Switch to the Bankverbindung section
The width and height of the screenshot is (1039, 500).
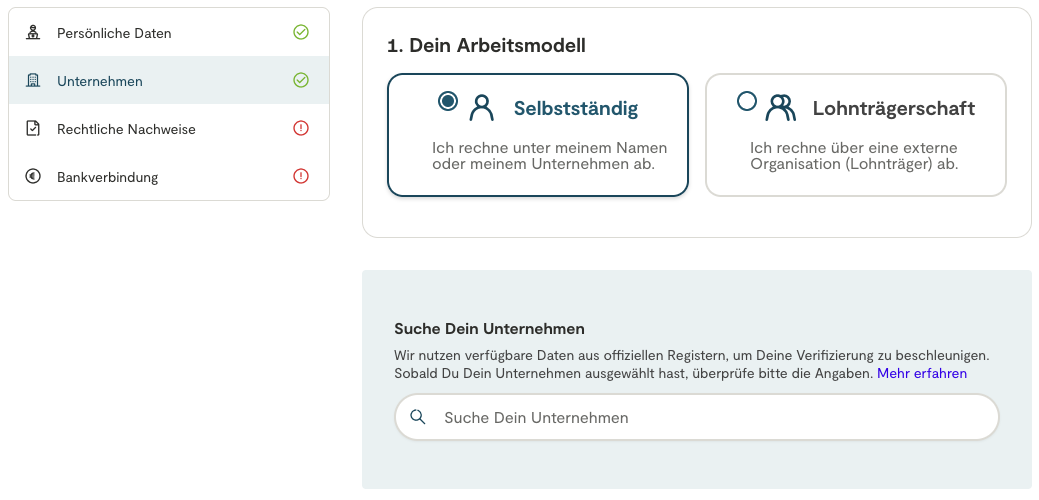[x=107, y=177]
